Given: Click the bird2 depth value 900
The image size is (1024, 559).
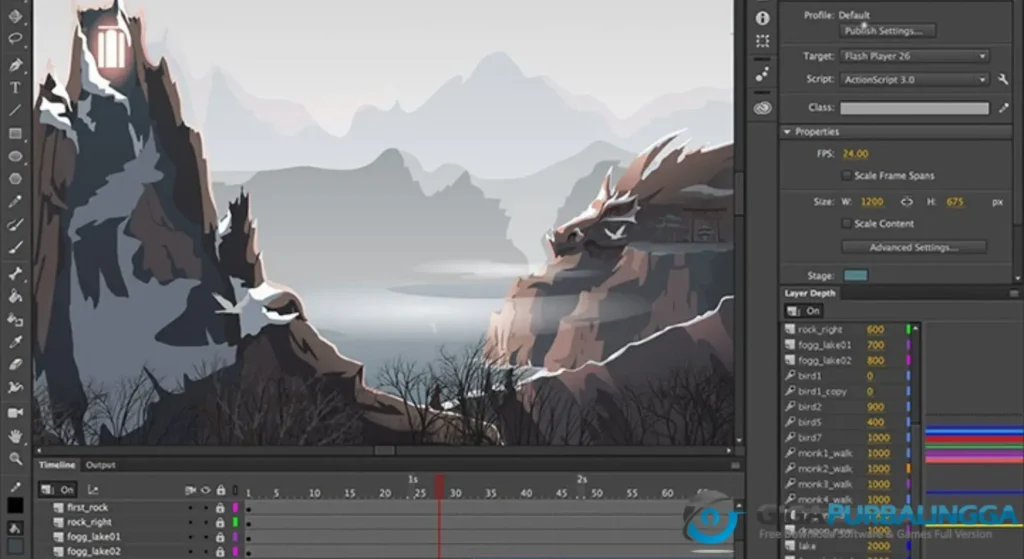Looking at the screenshot, I should pos(875,407).
